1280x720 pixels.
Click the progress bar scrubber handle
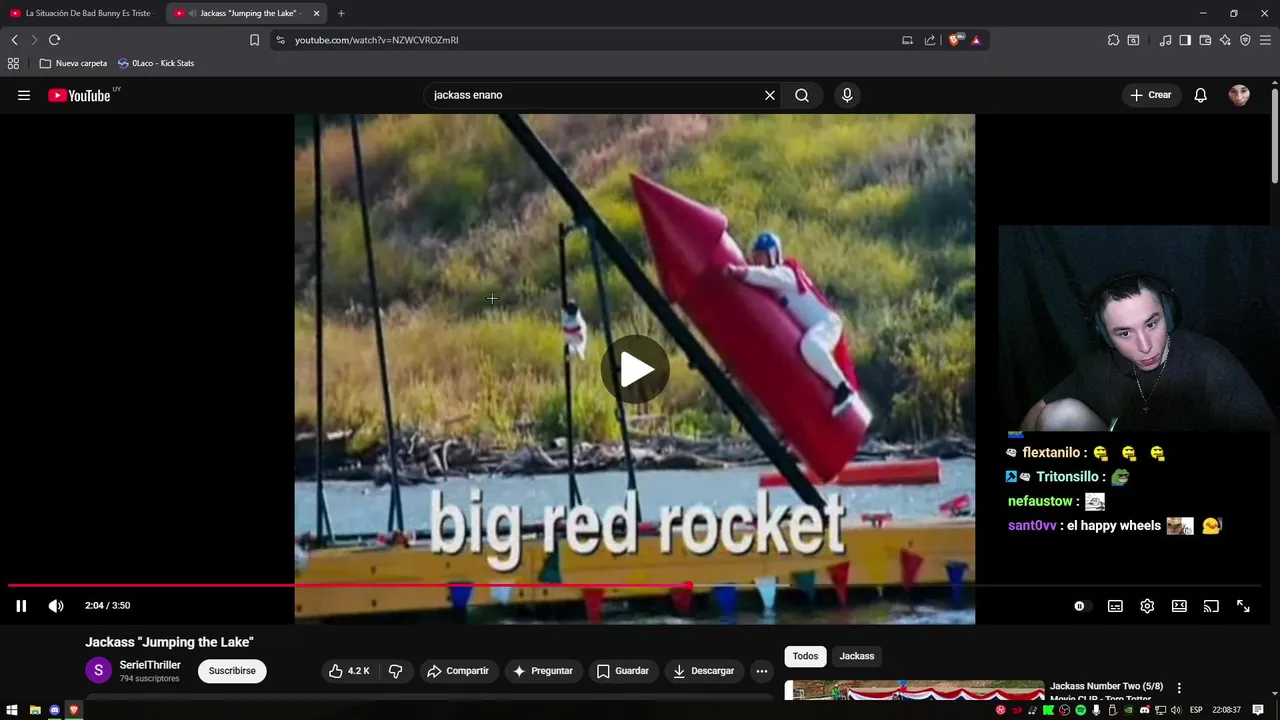689,585
